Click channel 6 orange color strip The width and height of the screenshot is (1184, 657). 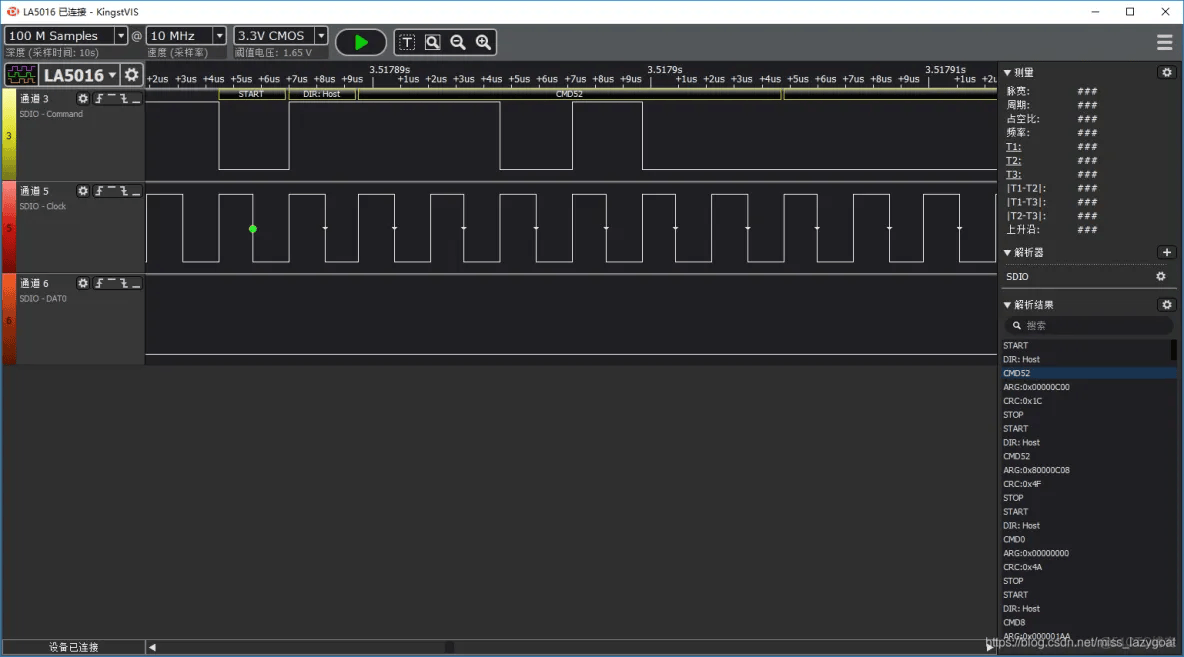(9, 319)
